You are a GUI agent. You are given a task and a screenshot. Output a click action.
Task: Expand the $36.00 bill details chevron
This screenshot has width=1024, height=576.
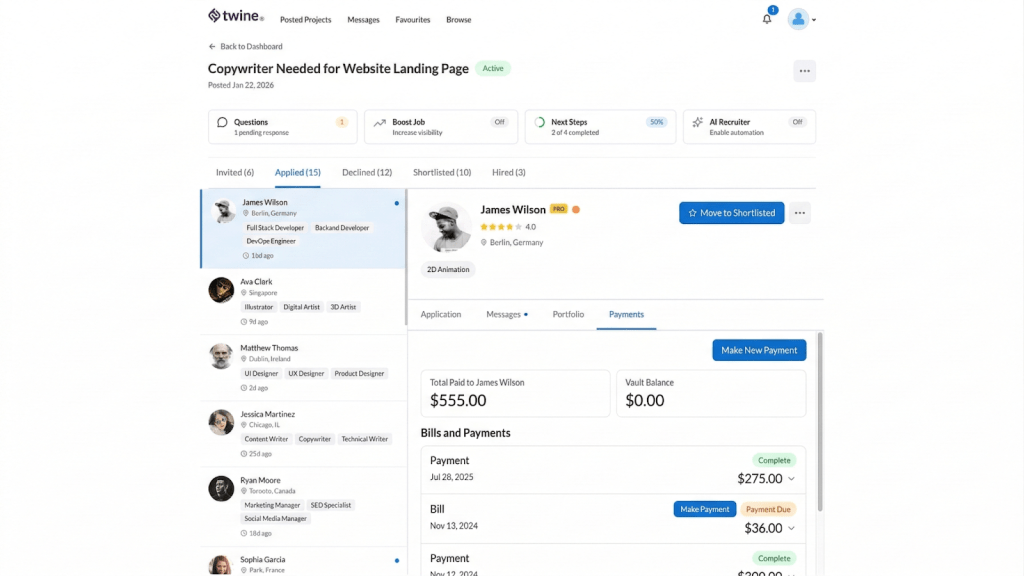coord(792,528)
